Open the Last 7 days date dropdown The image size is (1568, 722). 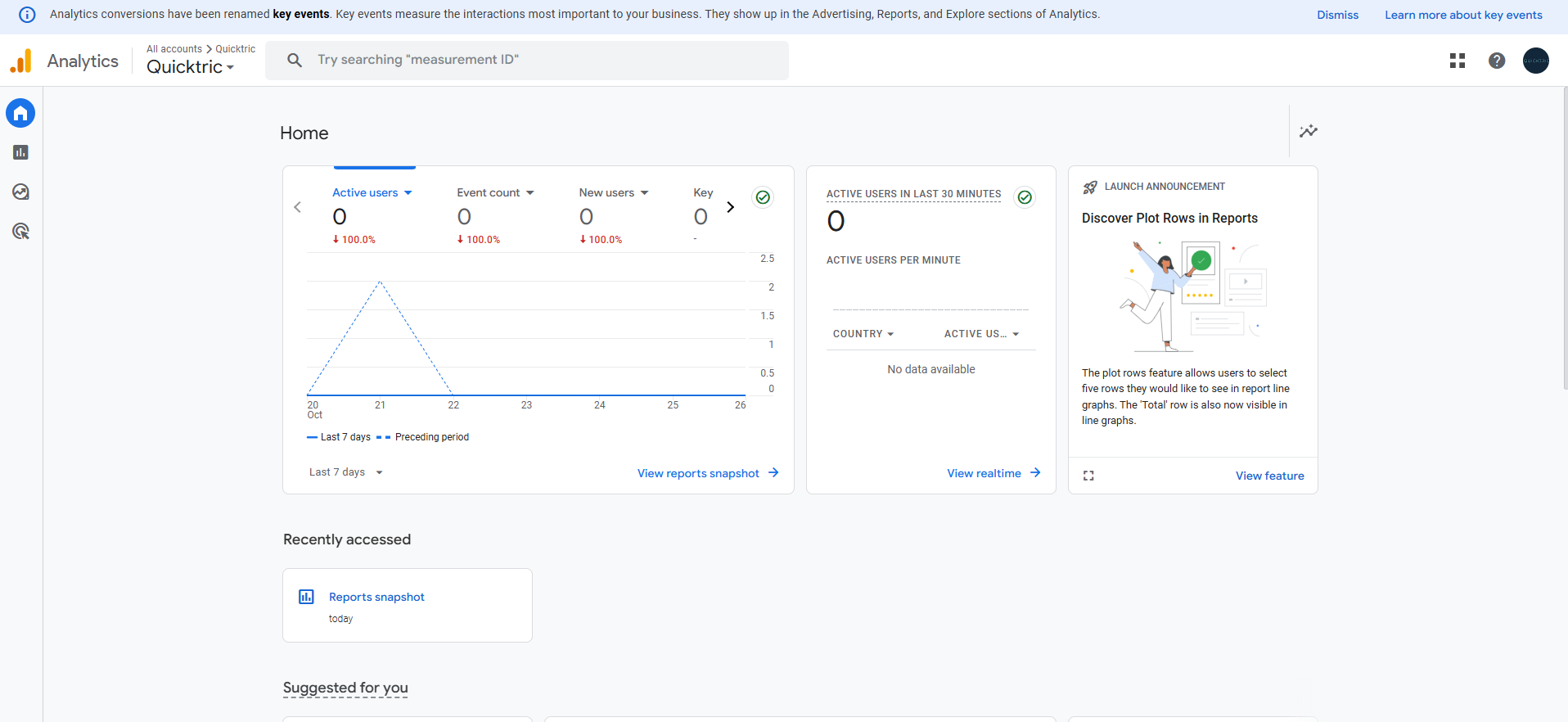346,472
